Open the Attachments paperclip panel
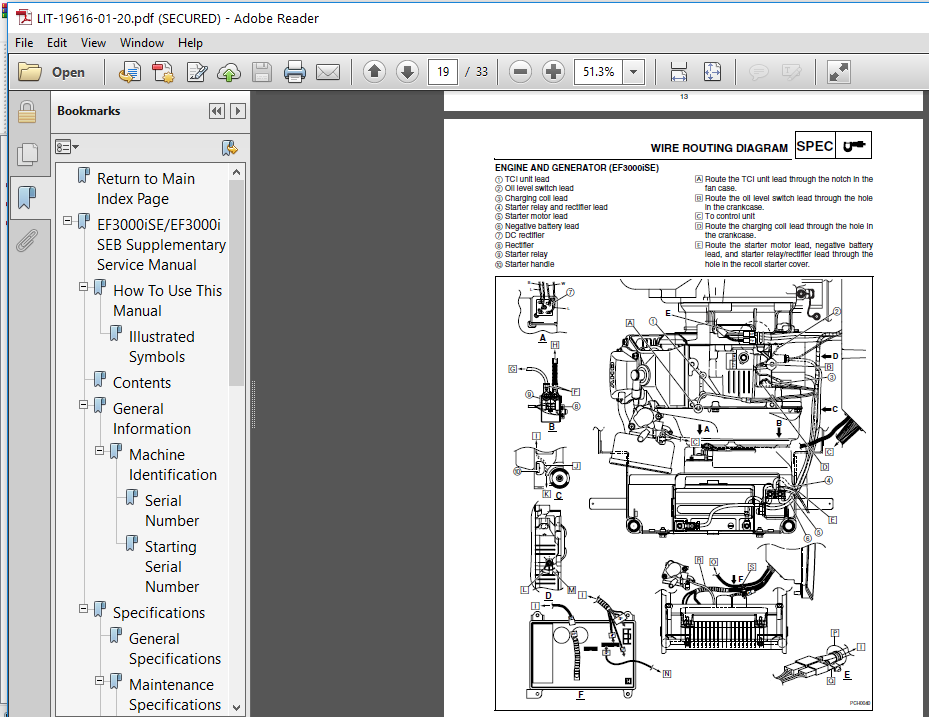This screenshot has height=717, width=929. pos(27,241)
